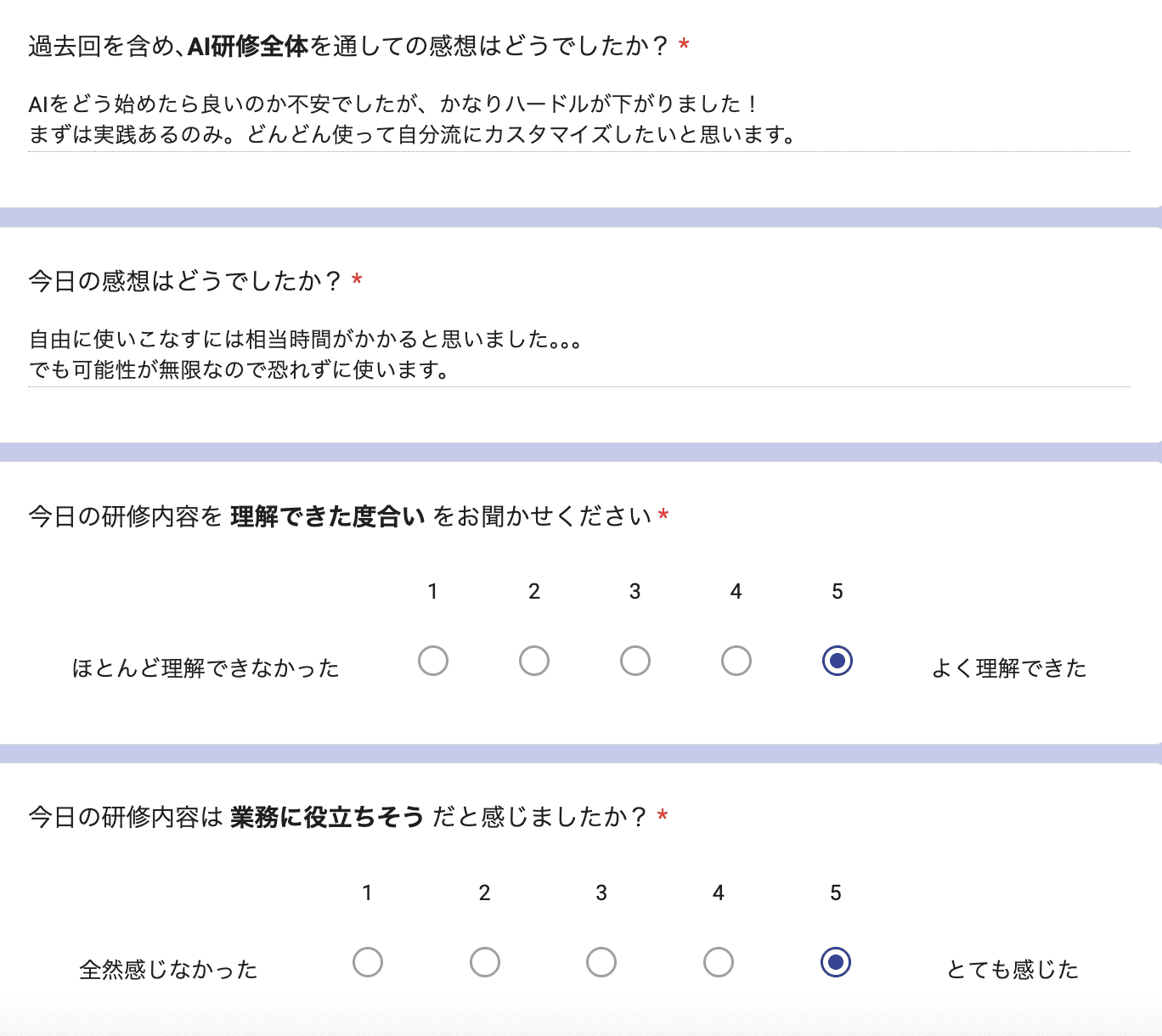The width and height of the screenshot is (1162, 1036).
Task: Select rating 2 in the understanding scale
Action: tap(533, 660)
